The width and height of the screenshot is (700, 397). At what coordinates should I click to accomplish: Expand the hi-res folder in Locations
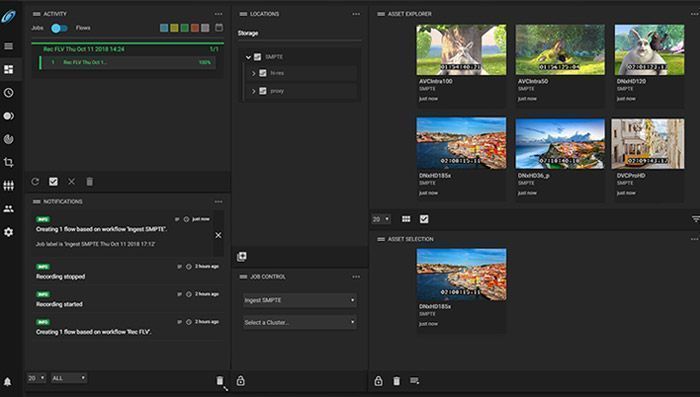(254, 73)
